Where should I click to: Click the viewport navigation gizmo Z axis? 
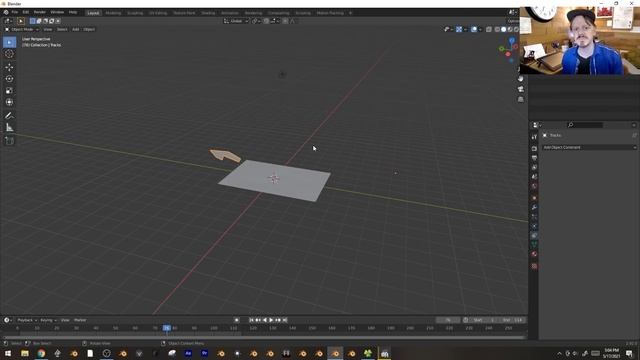tap(511, 40)
